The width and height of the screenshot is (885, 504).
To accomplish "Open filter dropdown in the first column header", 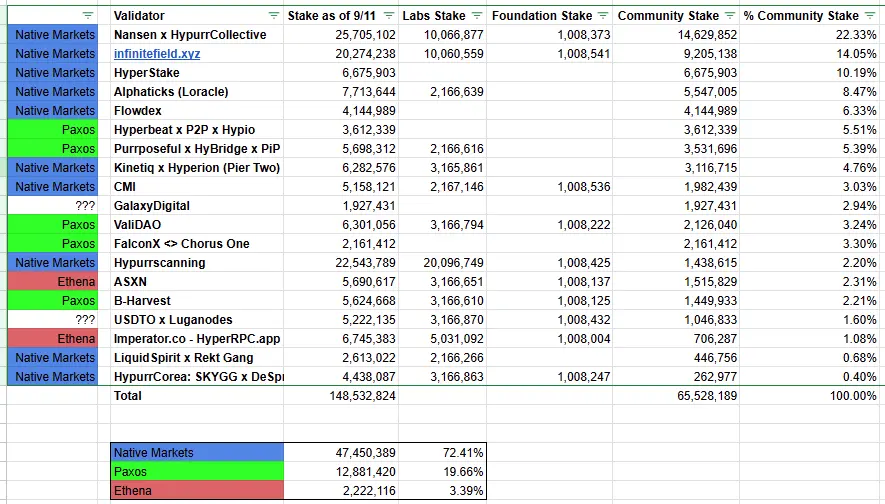I will tap(87, 16).
